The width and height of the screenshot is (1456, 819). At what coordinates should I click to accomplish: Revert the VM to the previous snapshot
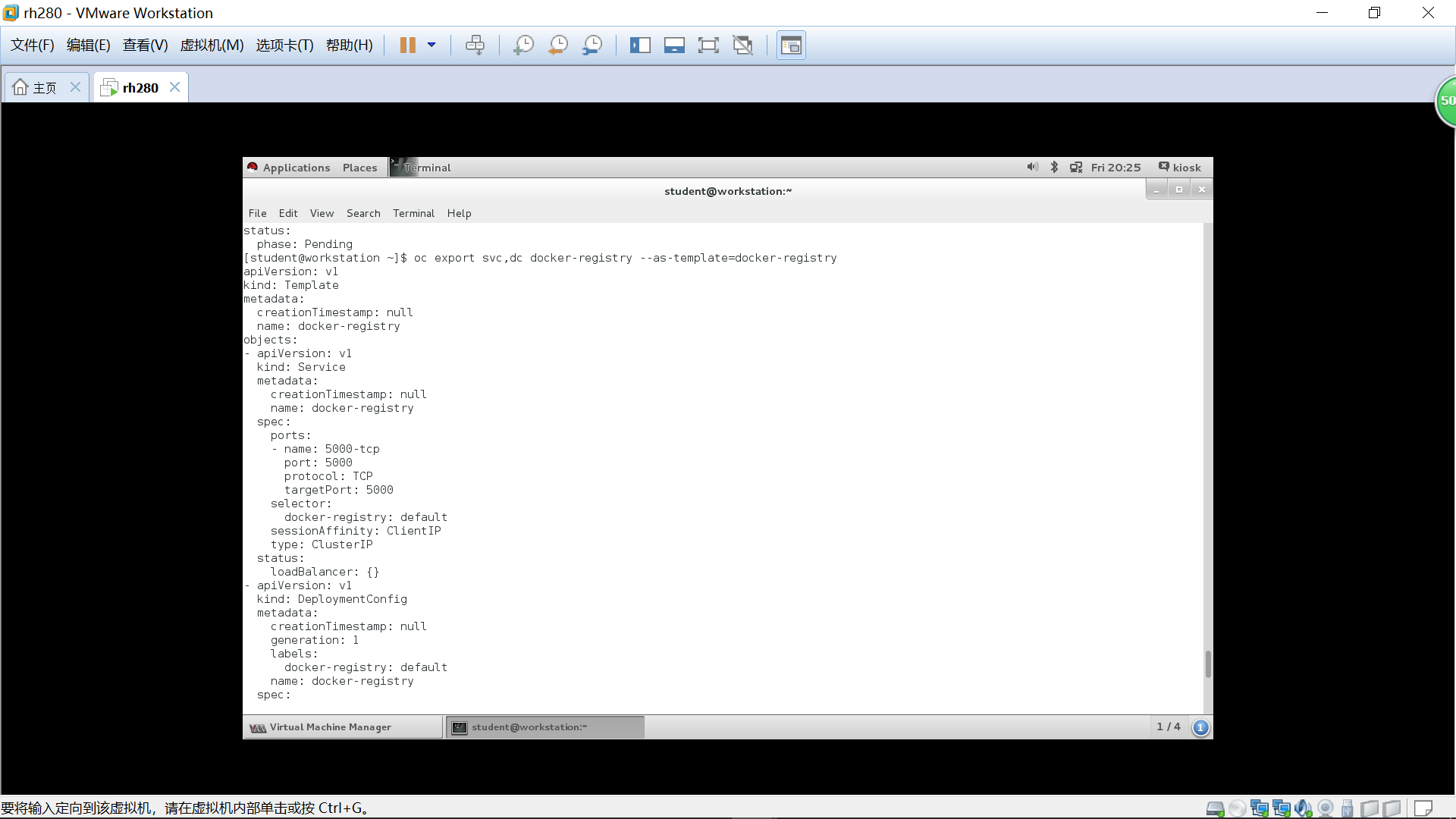pyautogui.click(x=557, y=45)
